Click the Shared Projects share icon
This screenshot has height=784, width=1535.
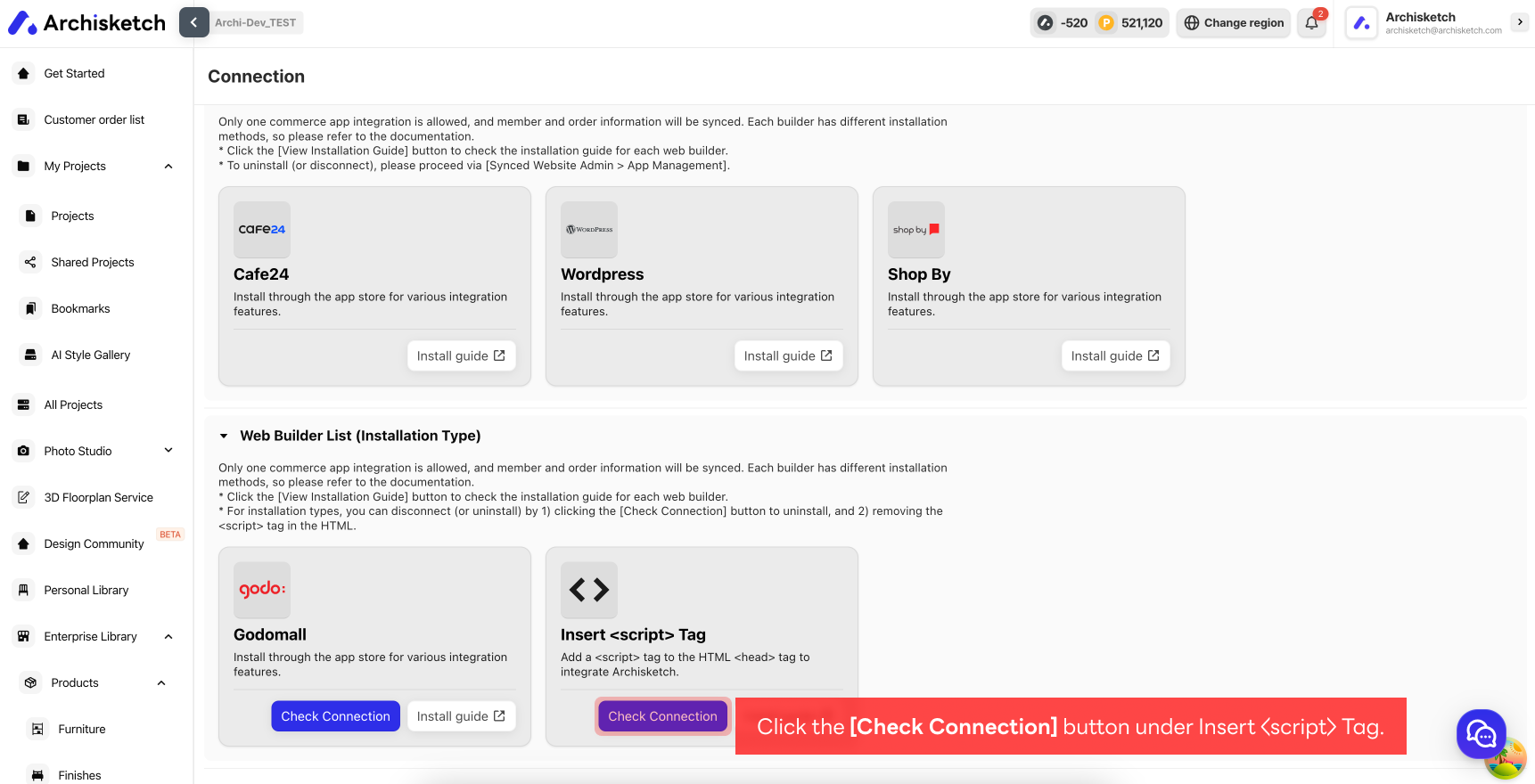(x=30, y=262)
